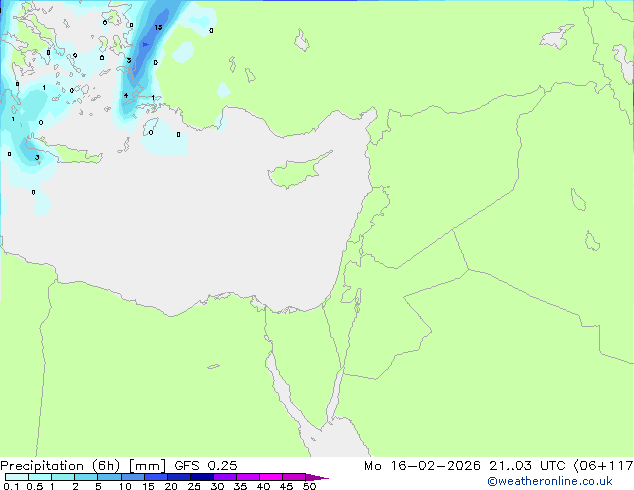634x490 pixels.
Task: Click the 0.1–0.5 mm palest legend swatch
Action: [17, 477]
